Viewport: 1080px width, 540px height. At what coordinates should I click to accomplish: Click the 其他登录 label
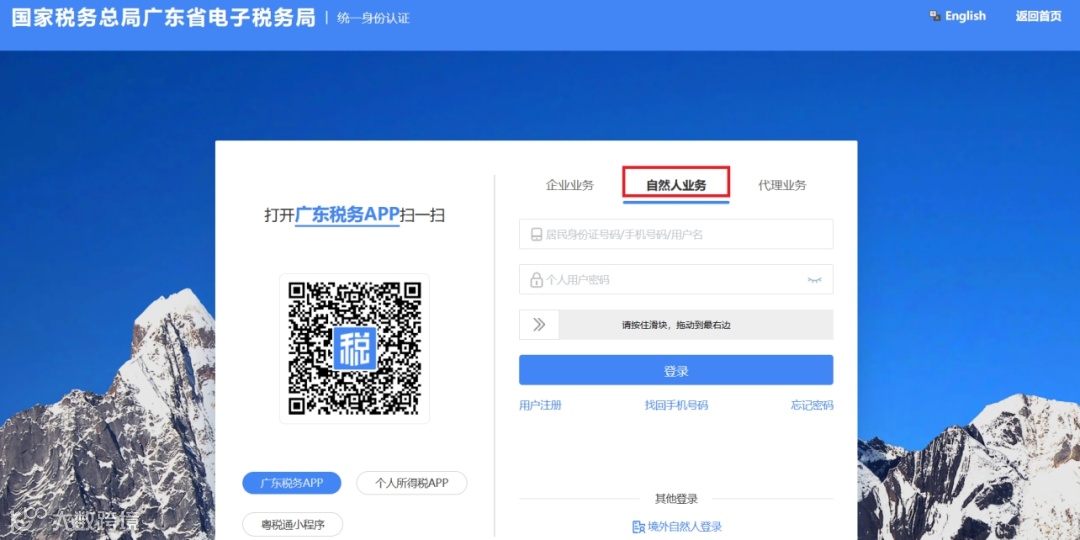tap(676, 499)
